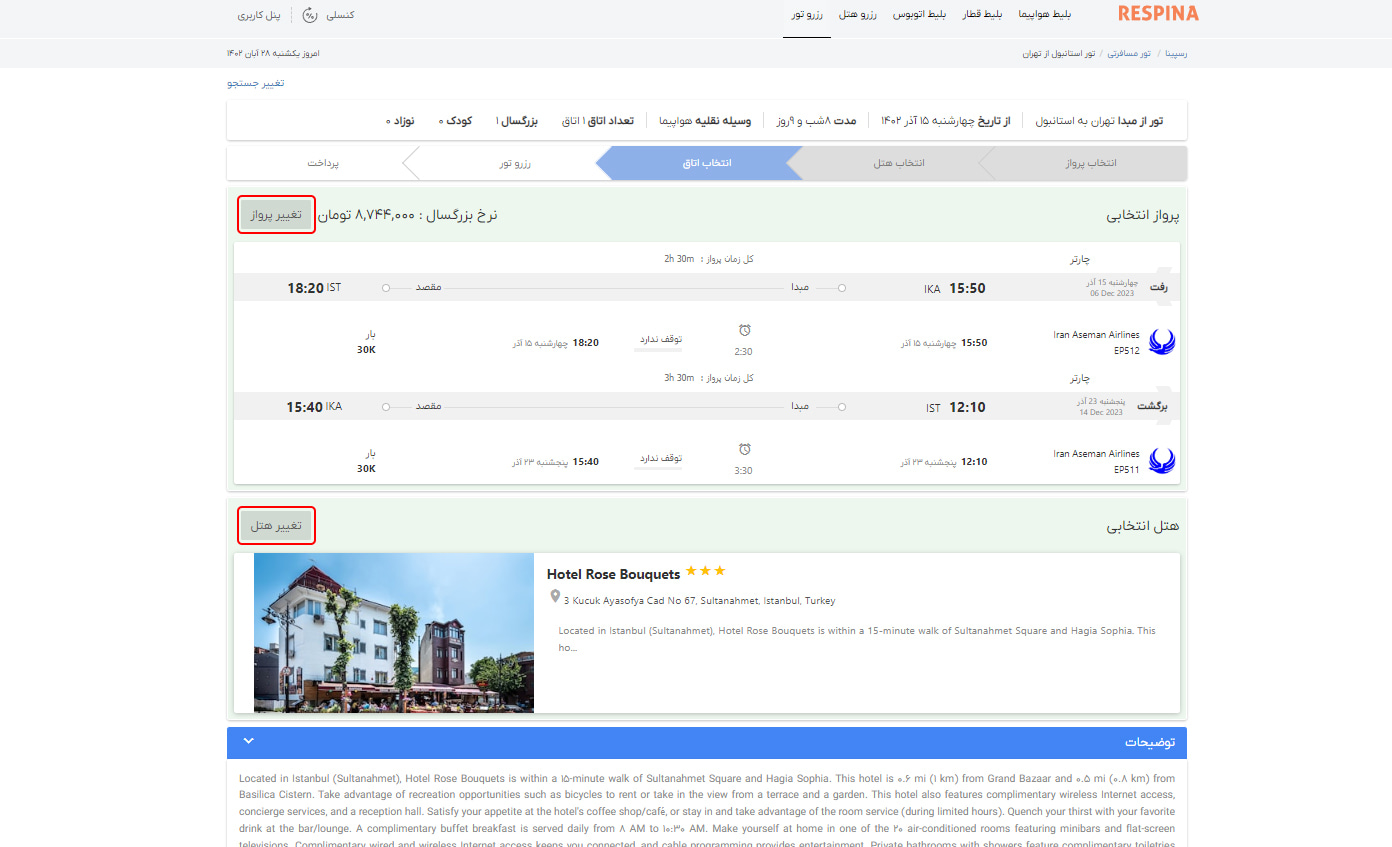Screen dimensions: 1392x847
Task: Click the clock icon above 3:30 duration
Action: pos(744,450)
